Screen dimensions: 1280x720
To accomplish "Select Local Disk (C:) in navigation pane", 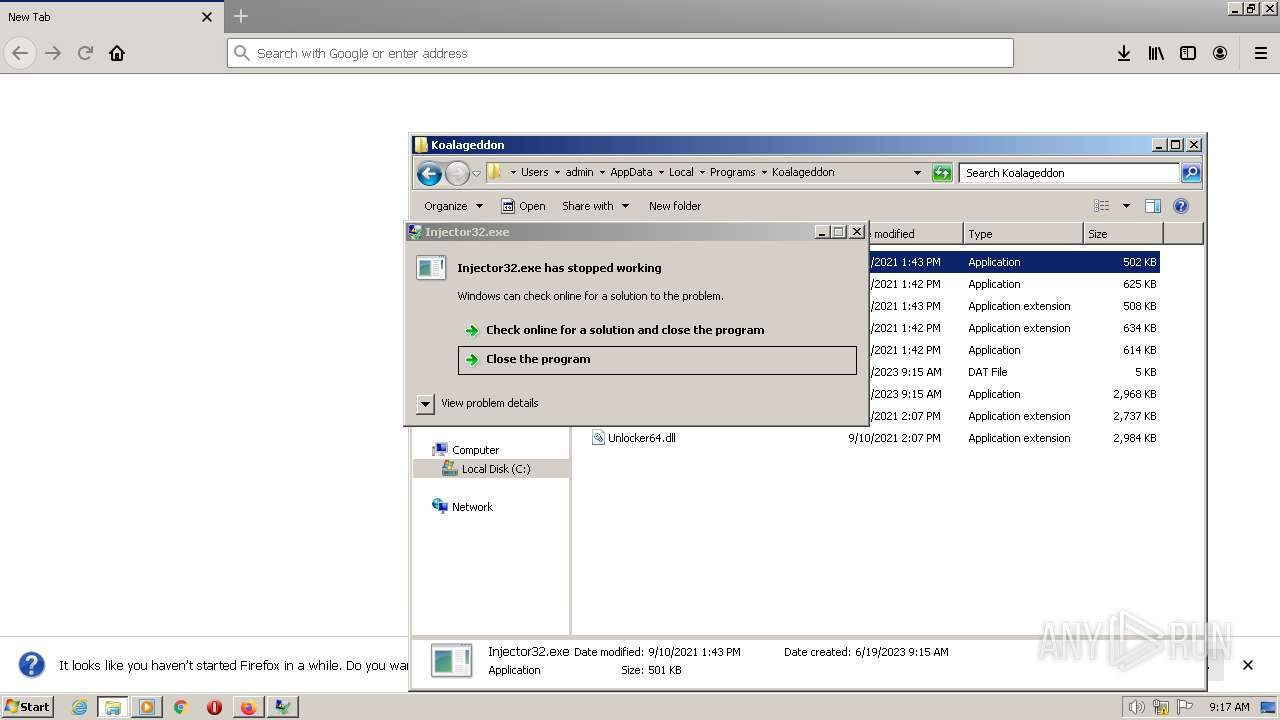I will click(x=495, y=469).
